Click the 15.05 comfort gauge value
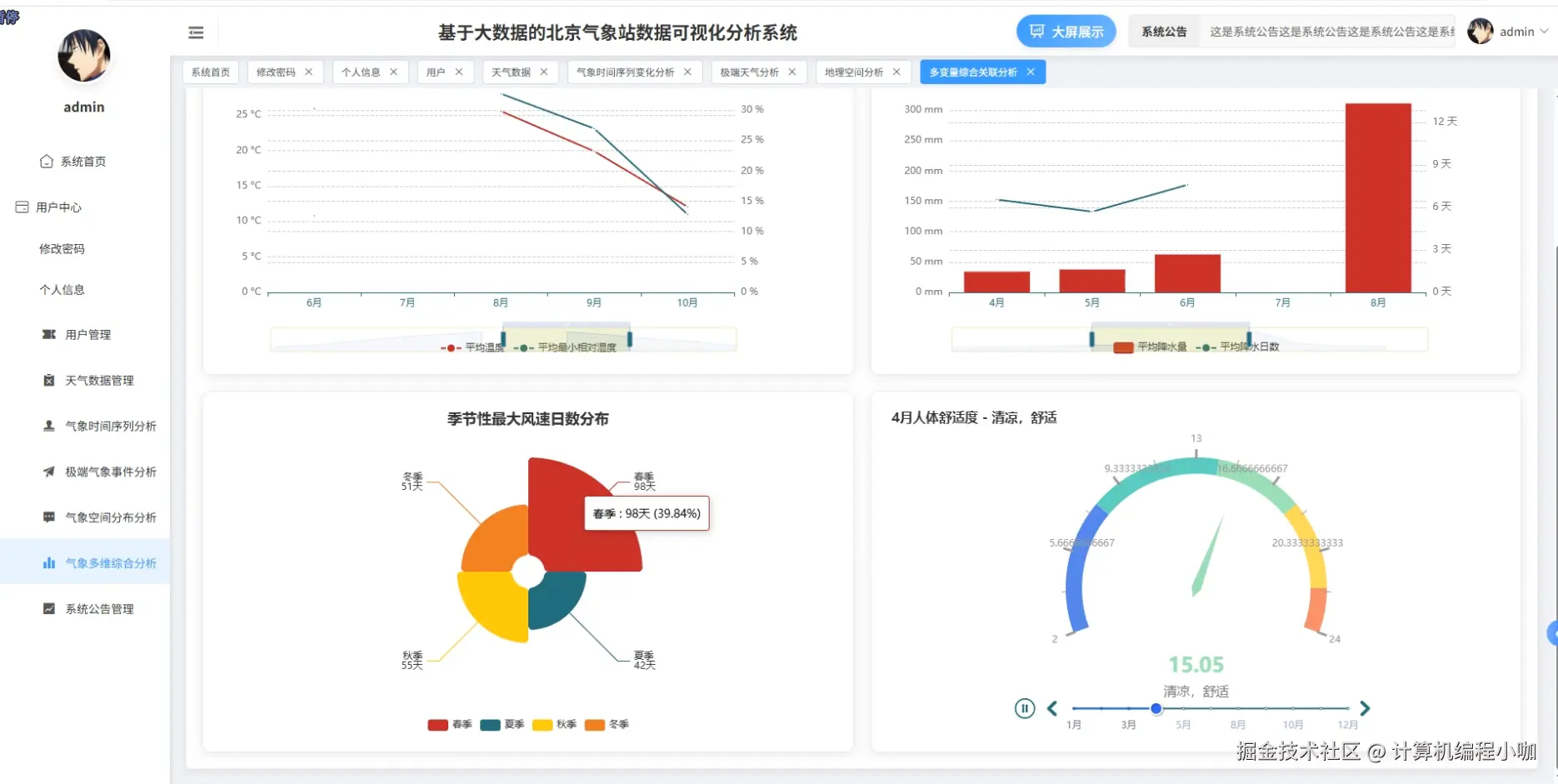1558x784 pixels. [1196, 665]
